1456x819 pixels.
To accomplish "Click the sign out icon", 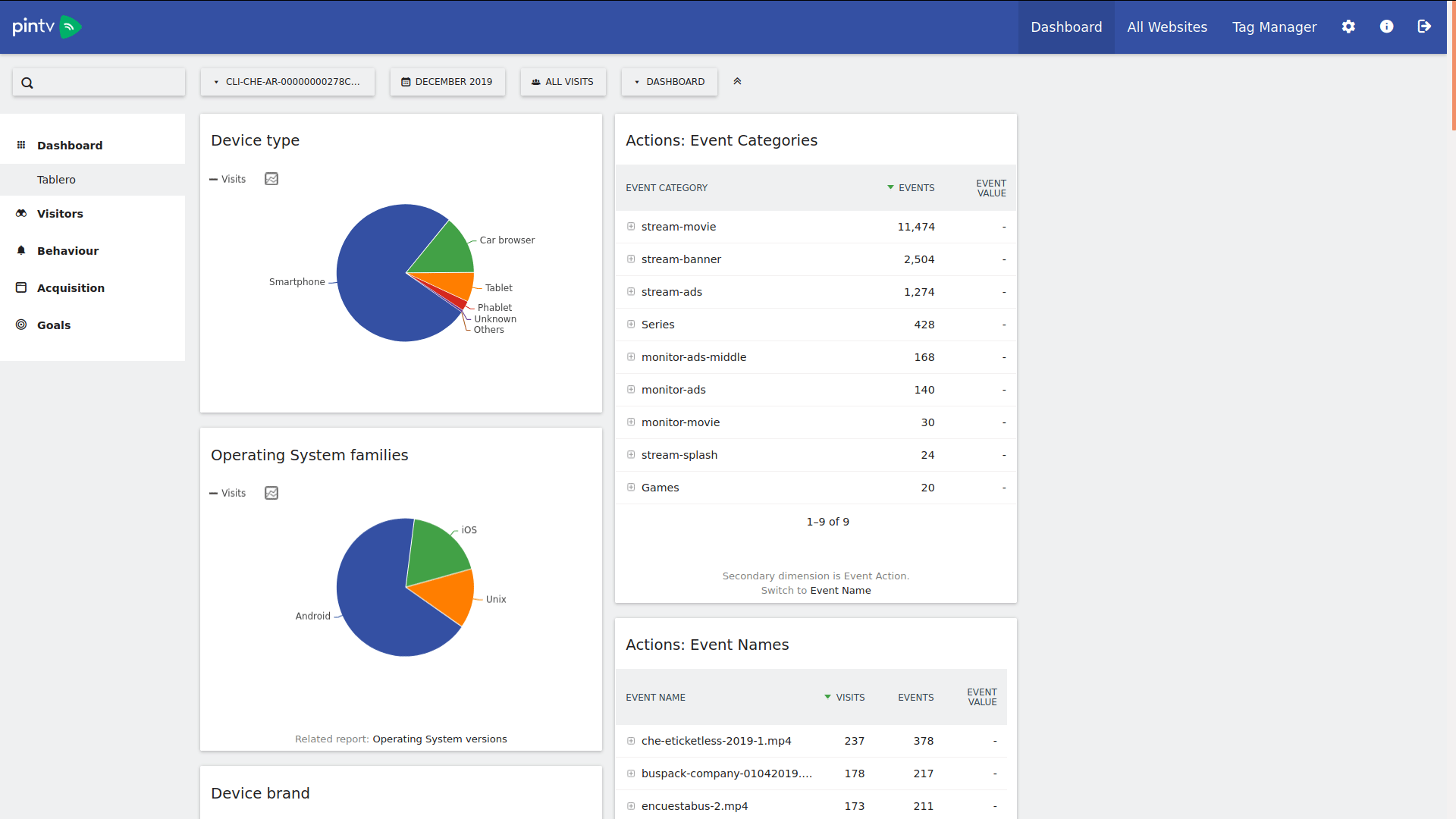I will [1424, 27].
